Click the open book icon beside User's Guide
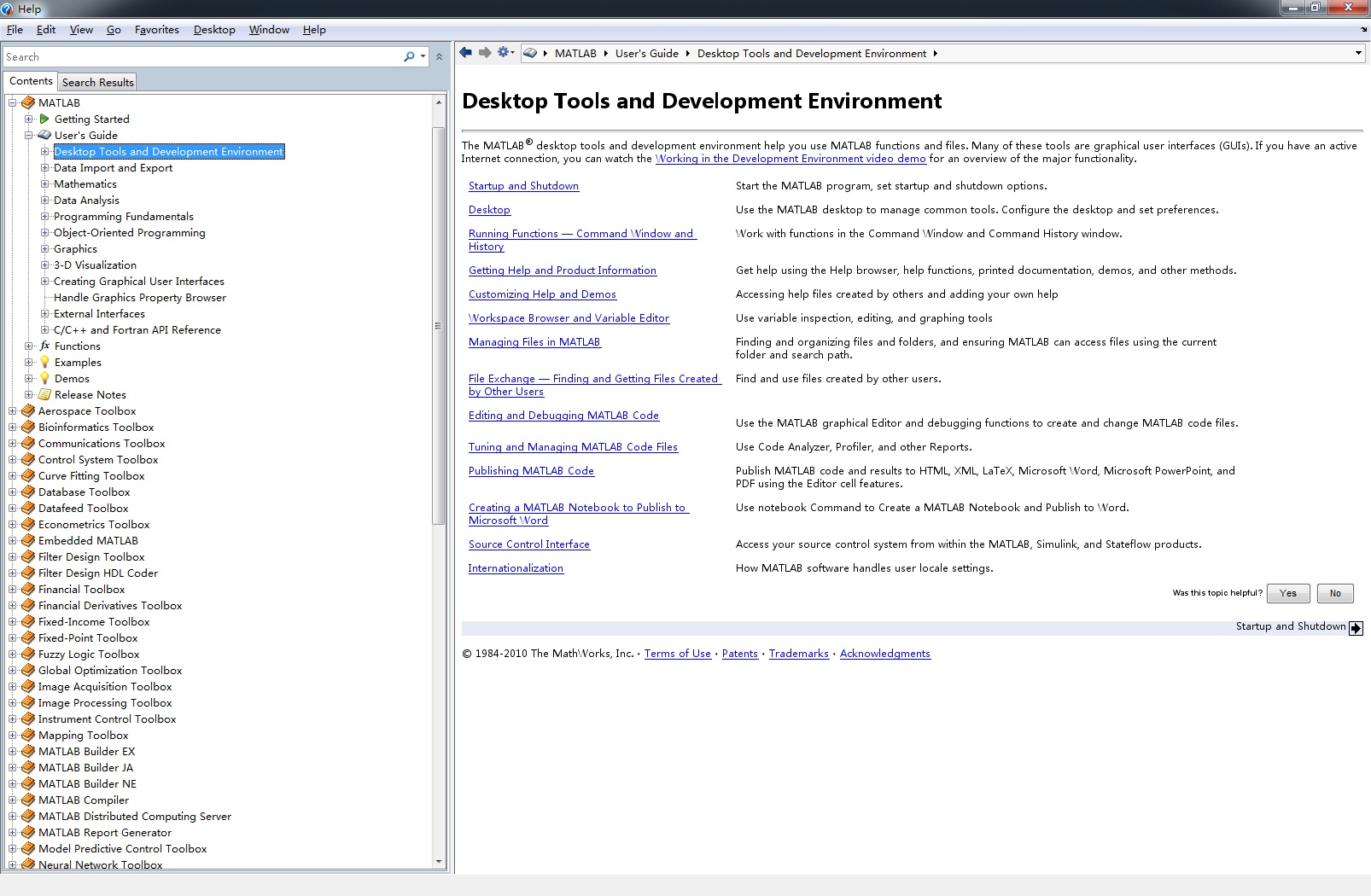 click(44, 135)
